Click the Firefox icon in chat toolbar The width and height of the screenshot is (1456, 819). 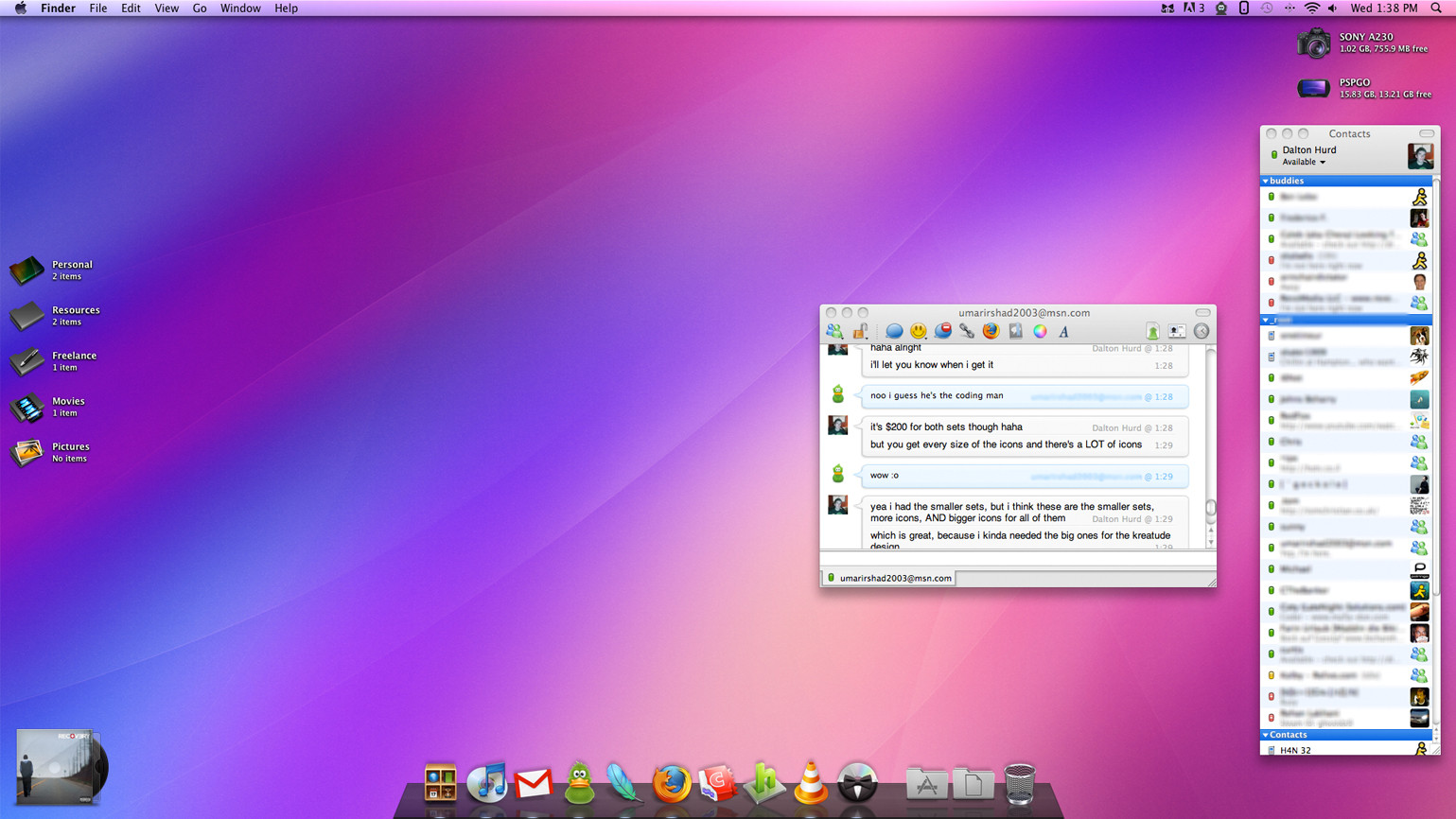pos(991,331)
